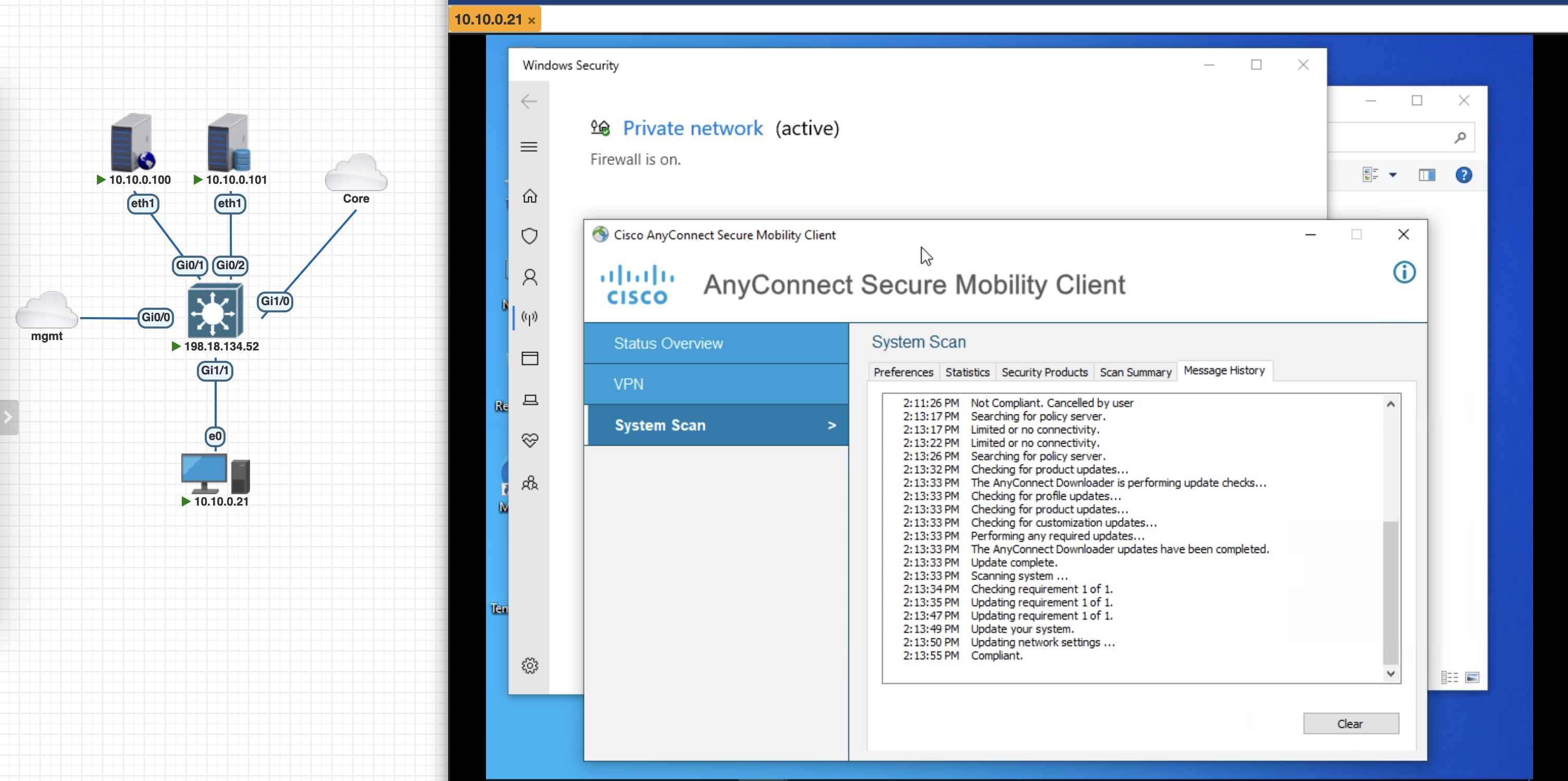This screenshot has width=1568, height=781.
Task: Select Firewall & network protection sidebar icon
Action: (530, 318)
